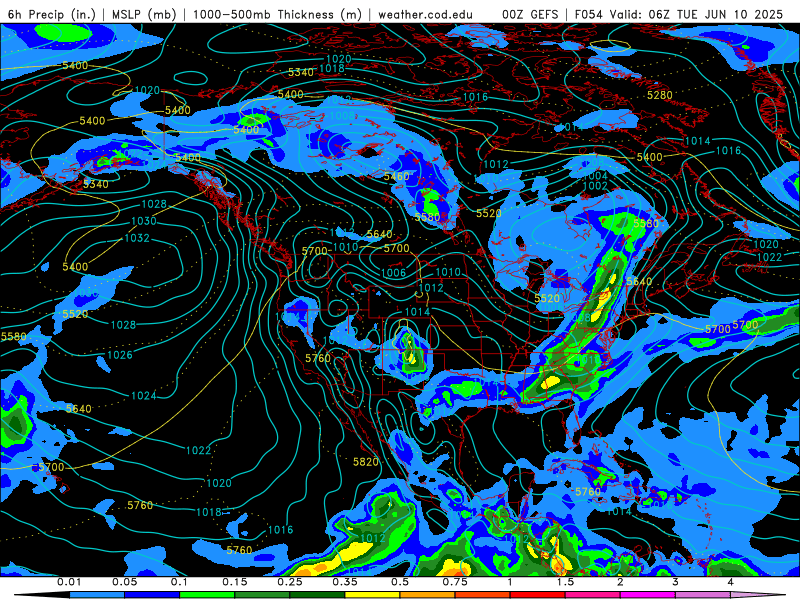Click the '5820' thickness contour label
Image resolution: width=800 pixels, height=600 pixels.
pos(366,462)
